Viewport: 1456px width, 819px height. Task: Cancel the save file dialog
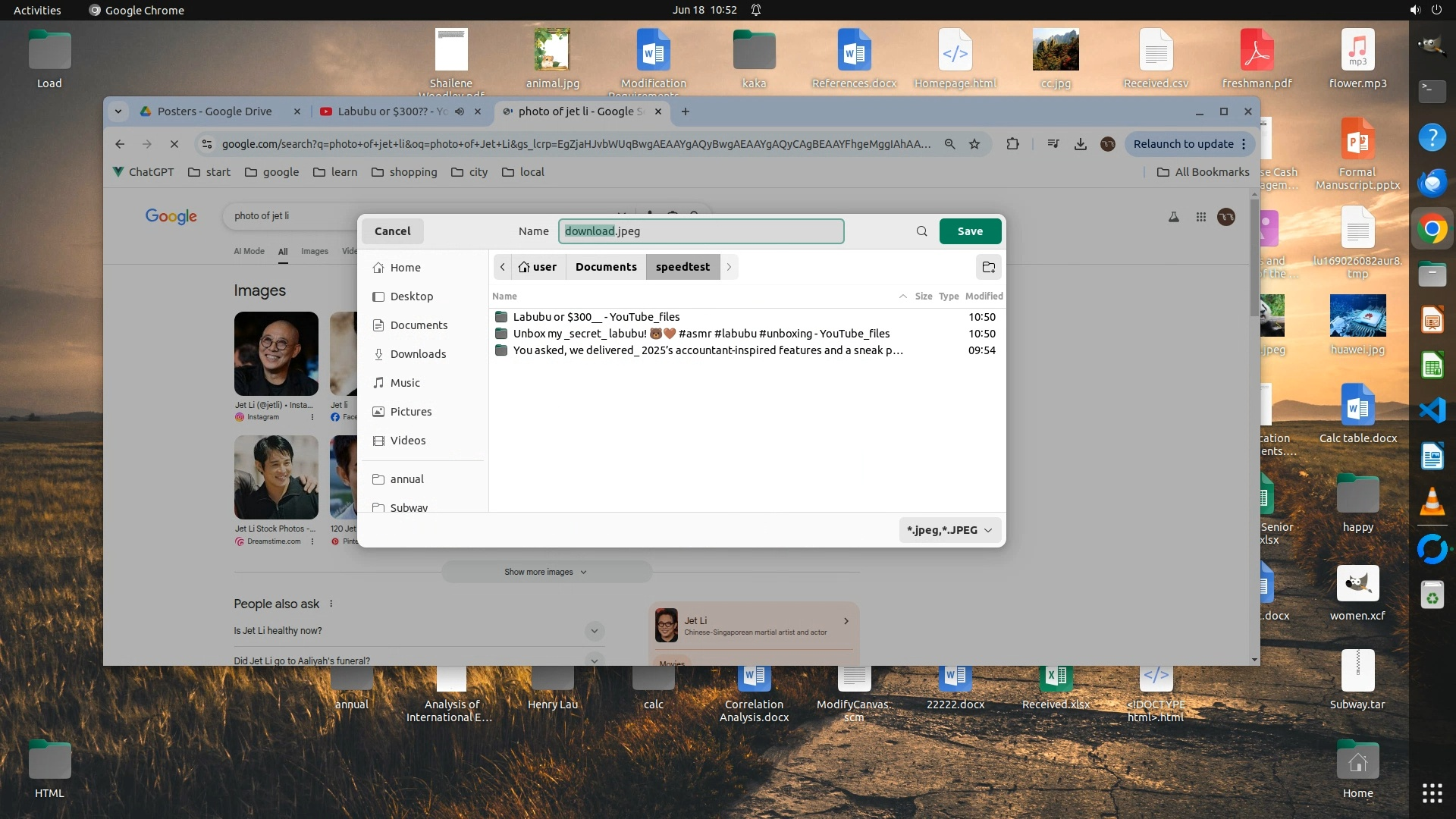coord(392,231)
